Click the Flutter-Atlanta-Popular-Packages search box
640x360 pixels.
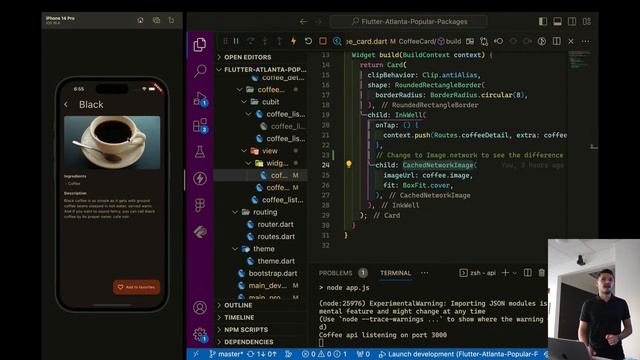[409, 21]
